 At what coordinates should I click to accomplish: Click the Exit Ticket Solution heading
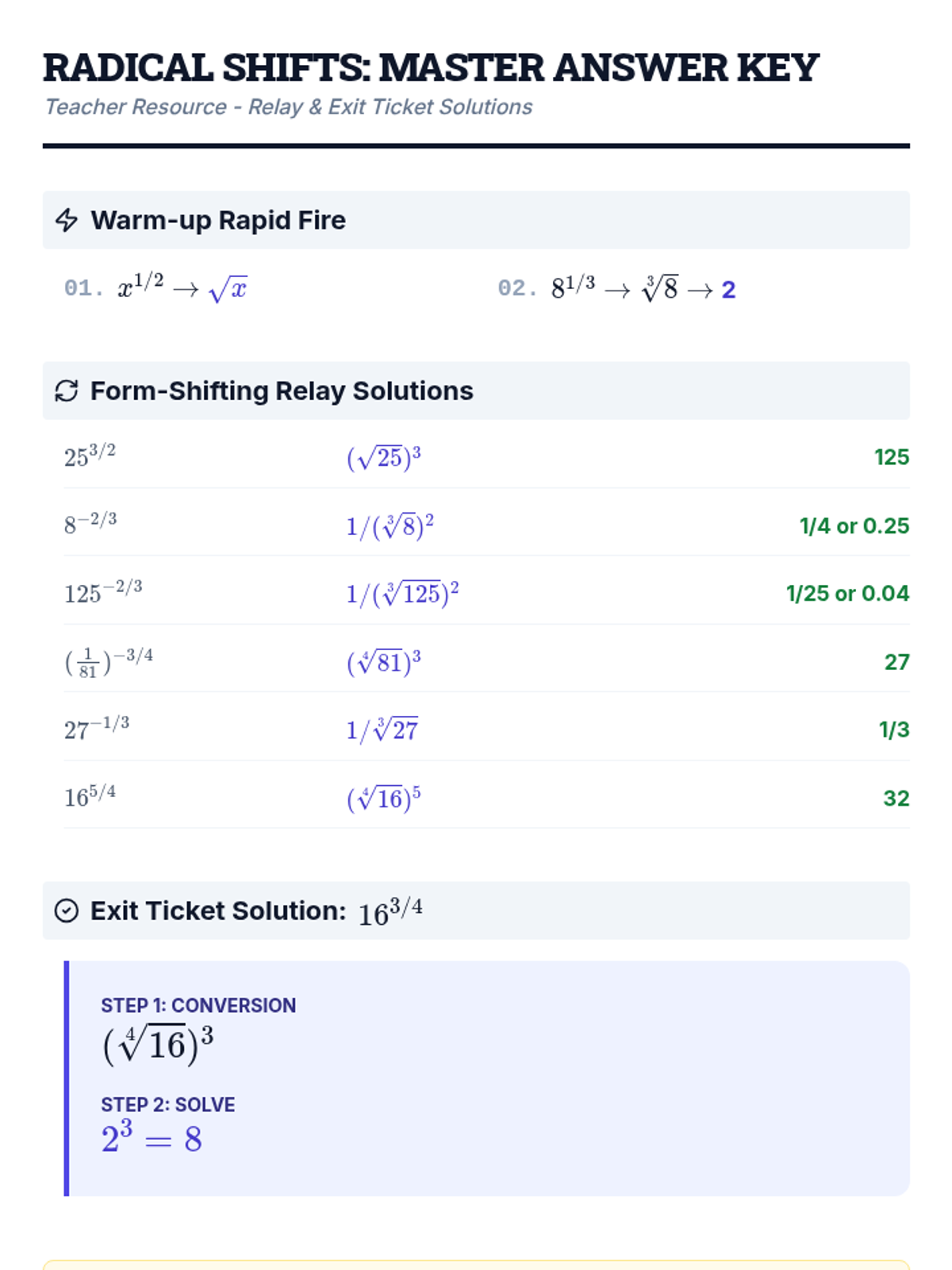coord(218,910)
